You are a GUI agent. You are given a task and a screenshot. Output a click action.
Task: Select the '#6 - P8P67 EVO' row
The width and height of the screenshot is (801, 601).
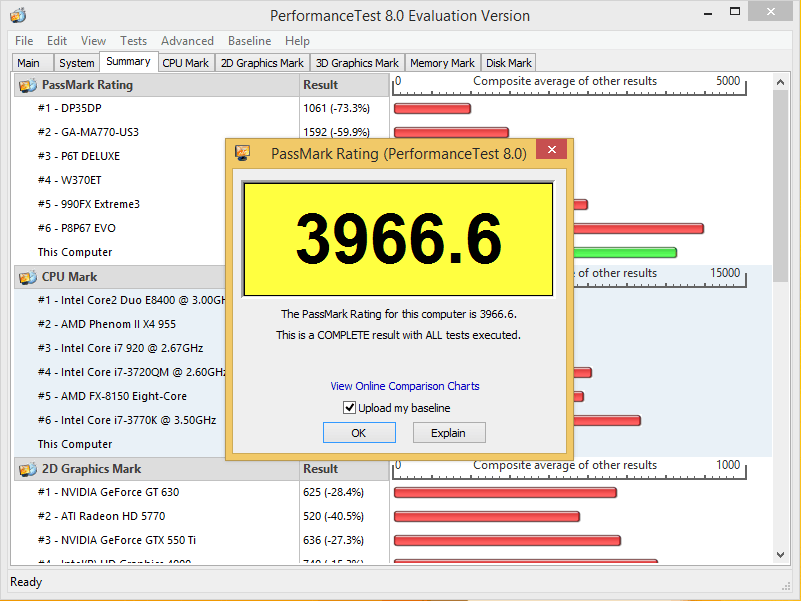click(77, 228)
